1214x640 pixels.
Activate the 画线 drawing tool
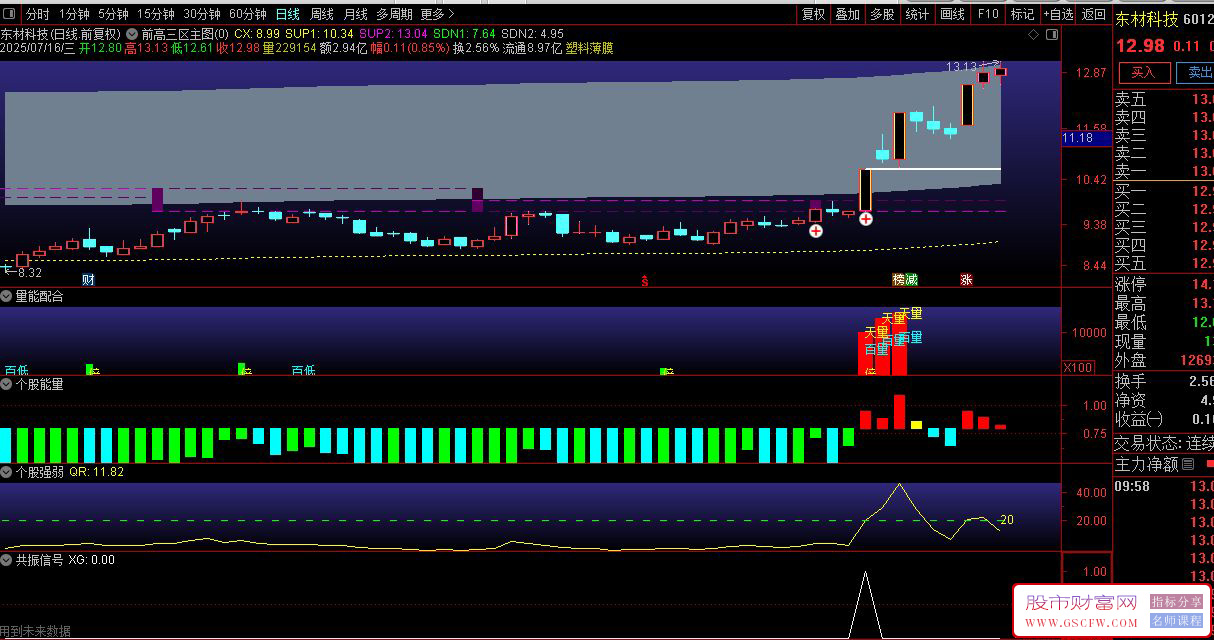coord(953,14)
